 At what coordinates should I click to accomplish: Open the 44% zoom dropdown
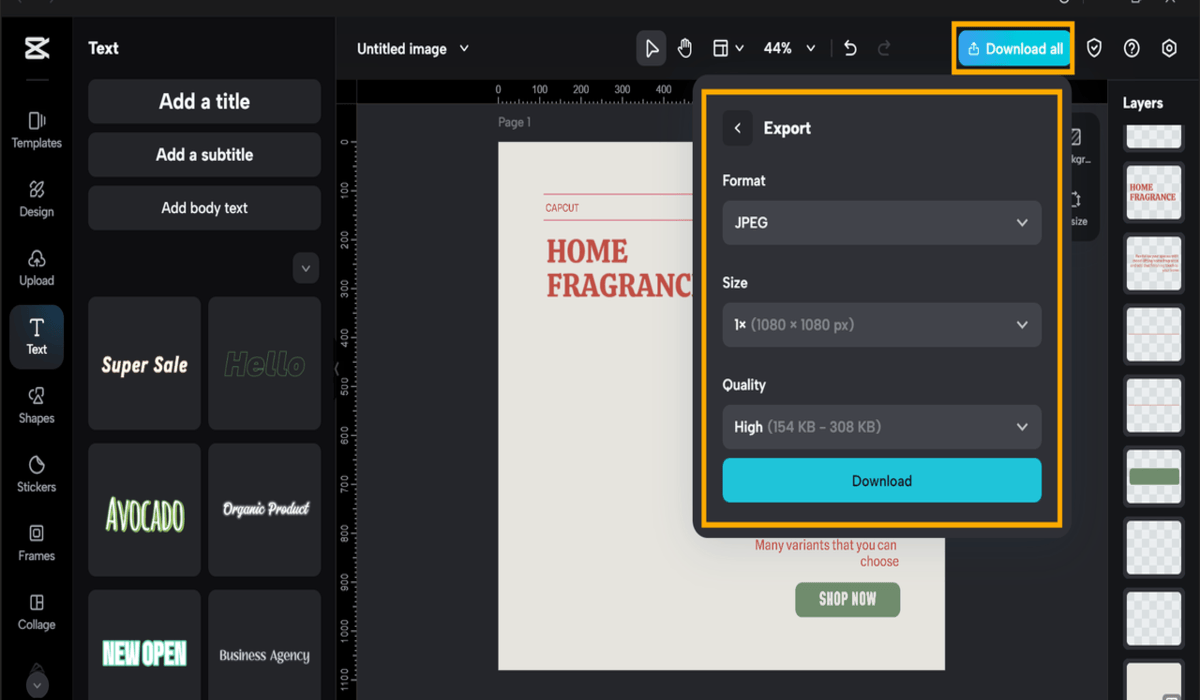click(x=790, y=48)
